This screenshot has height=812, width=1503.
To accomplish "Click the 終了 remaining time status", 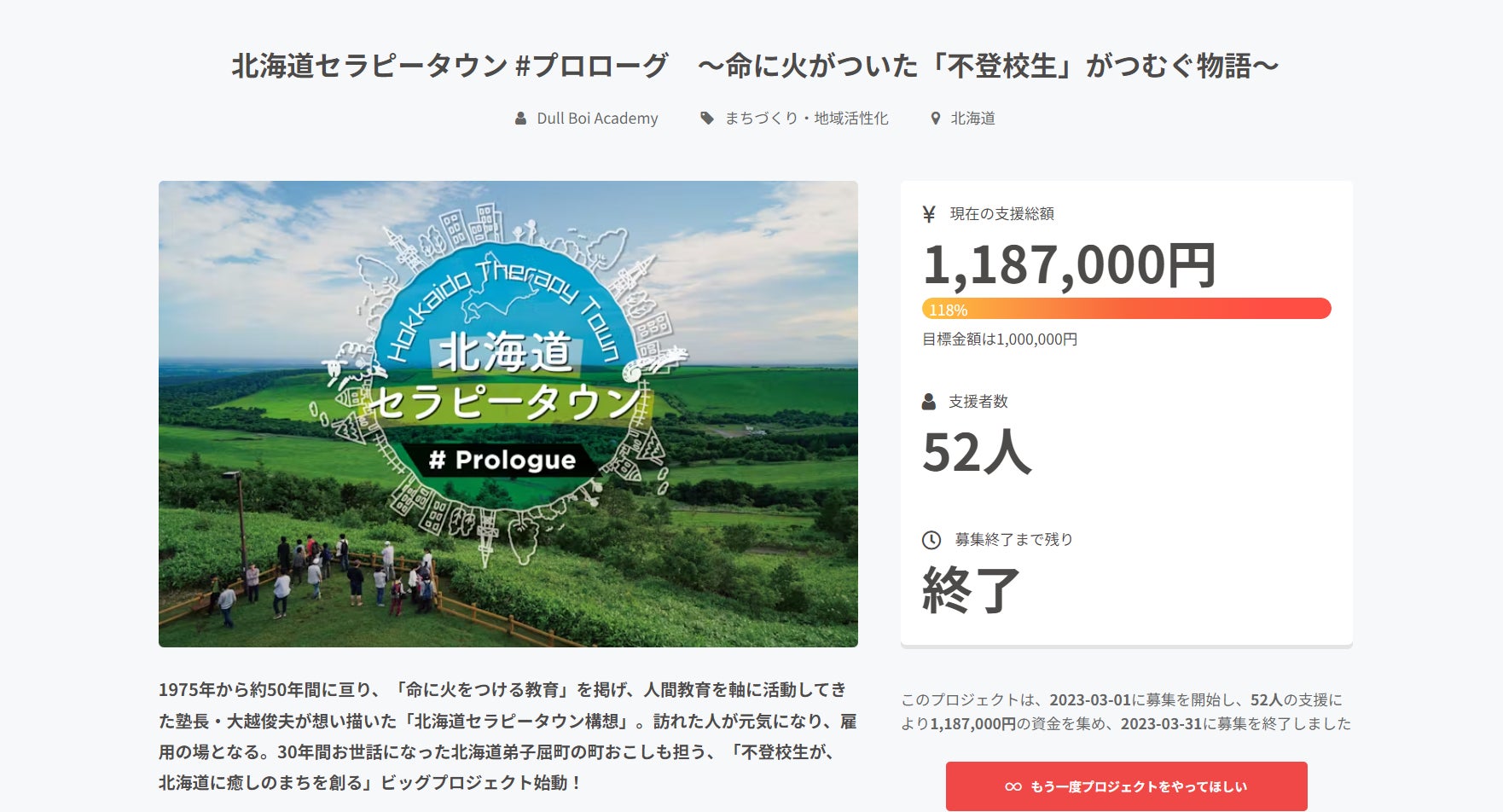I will 971,590.
